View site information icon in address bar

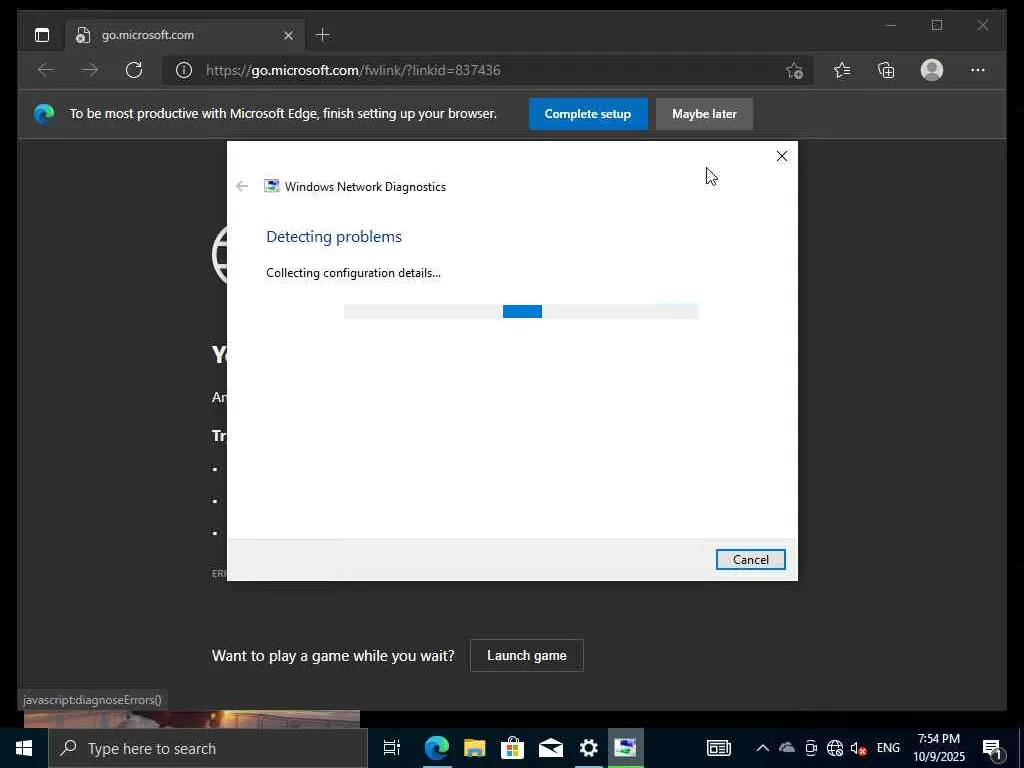[184, 70]
